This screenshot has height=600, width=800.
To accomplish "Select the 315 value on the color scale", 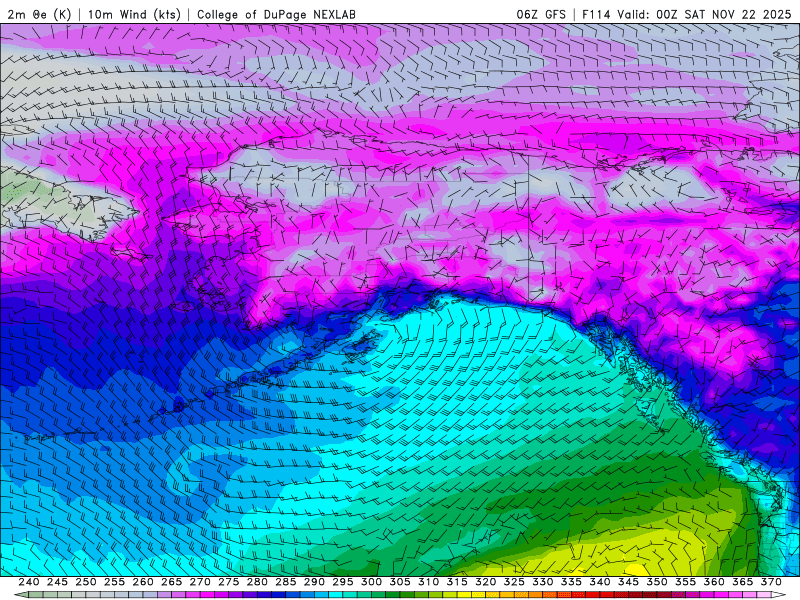I will point(457,582).
